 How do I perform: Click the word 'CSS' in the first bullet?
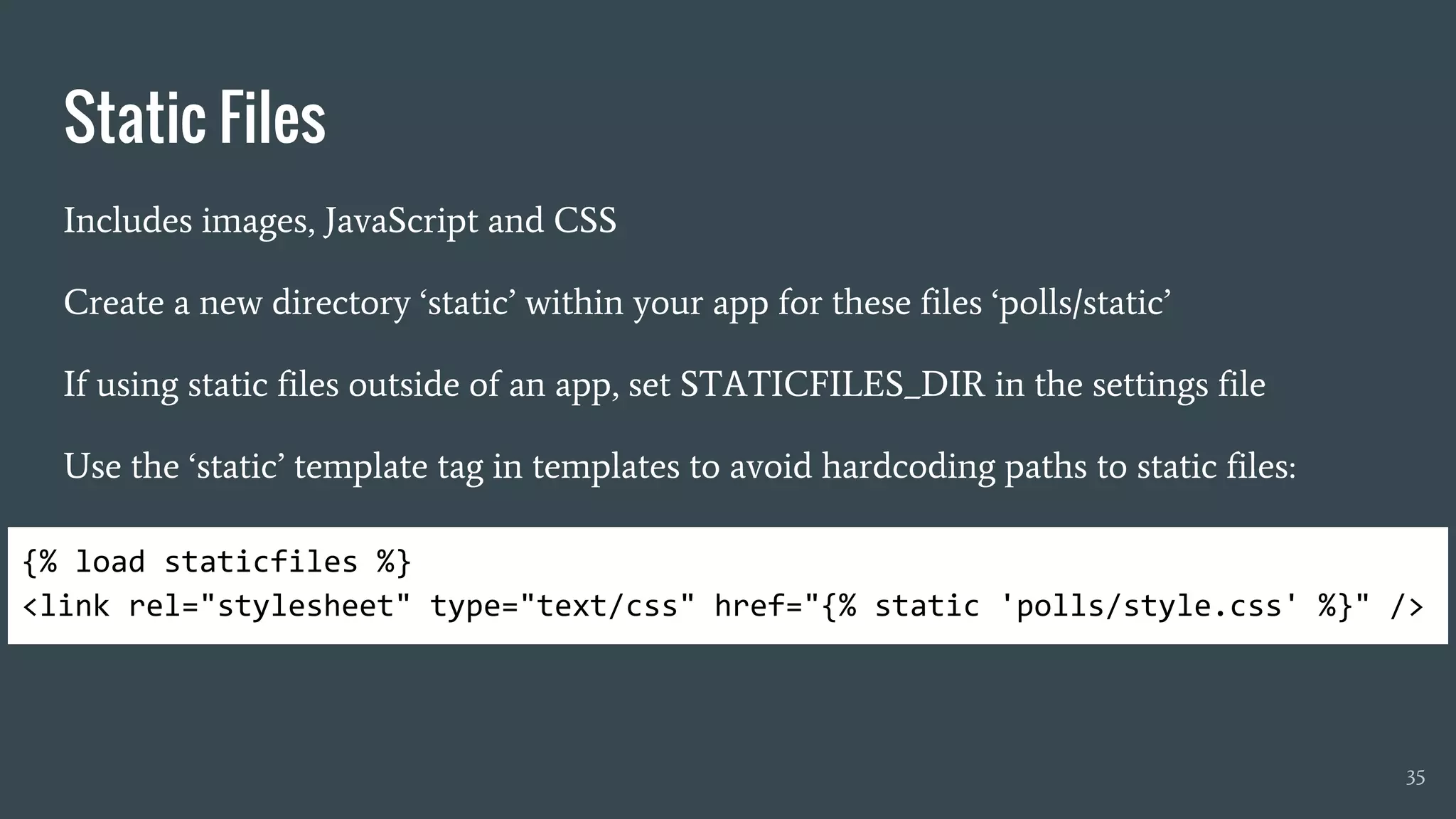(584, 220)
